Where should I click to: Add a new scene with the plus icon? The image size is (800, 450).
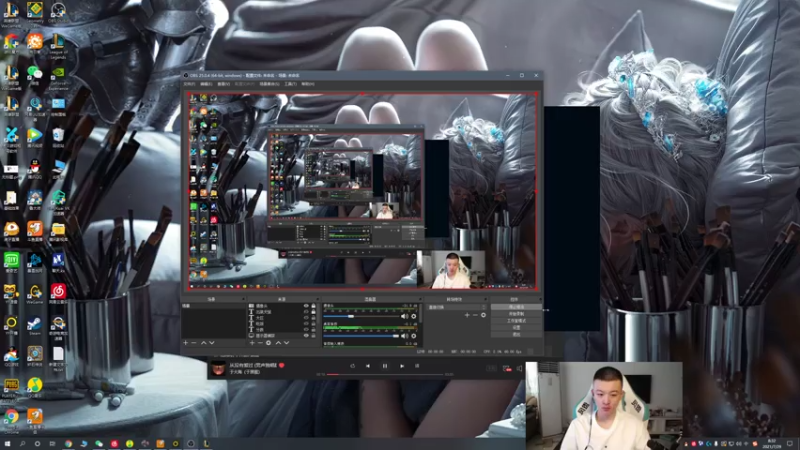(x=186, y=343)
